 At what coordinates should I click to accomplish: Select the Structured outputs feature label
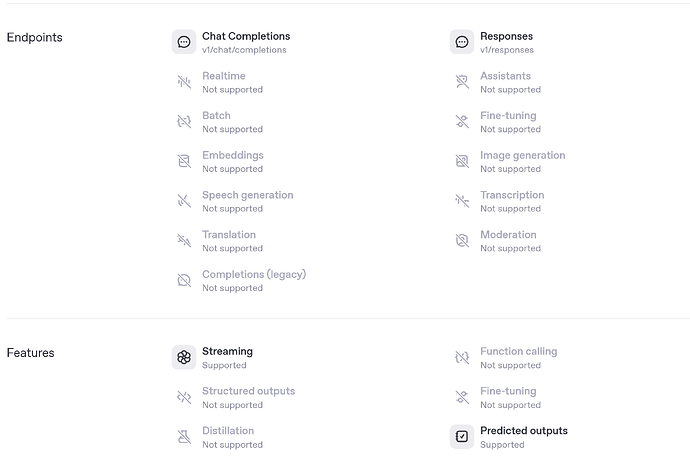point(248,391)
